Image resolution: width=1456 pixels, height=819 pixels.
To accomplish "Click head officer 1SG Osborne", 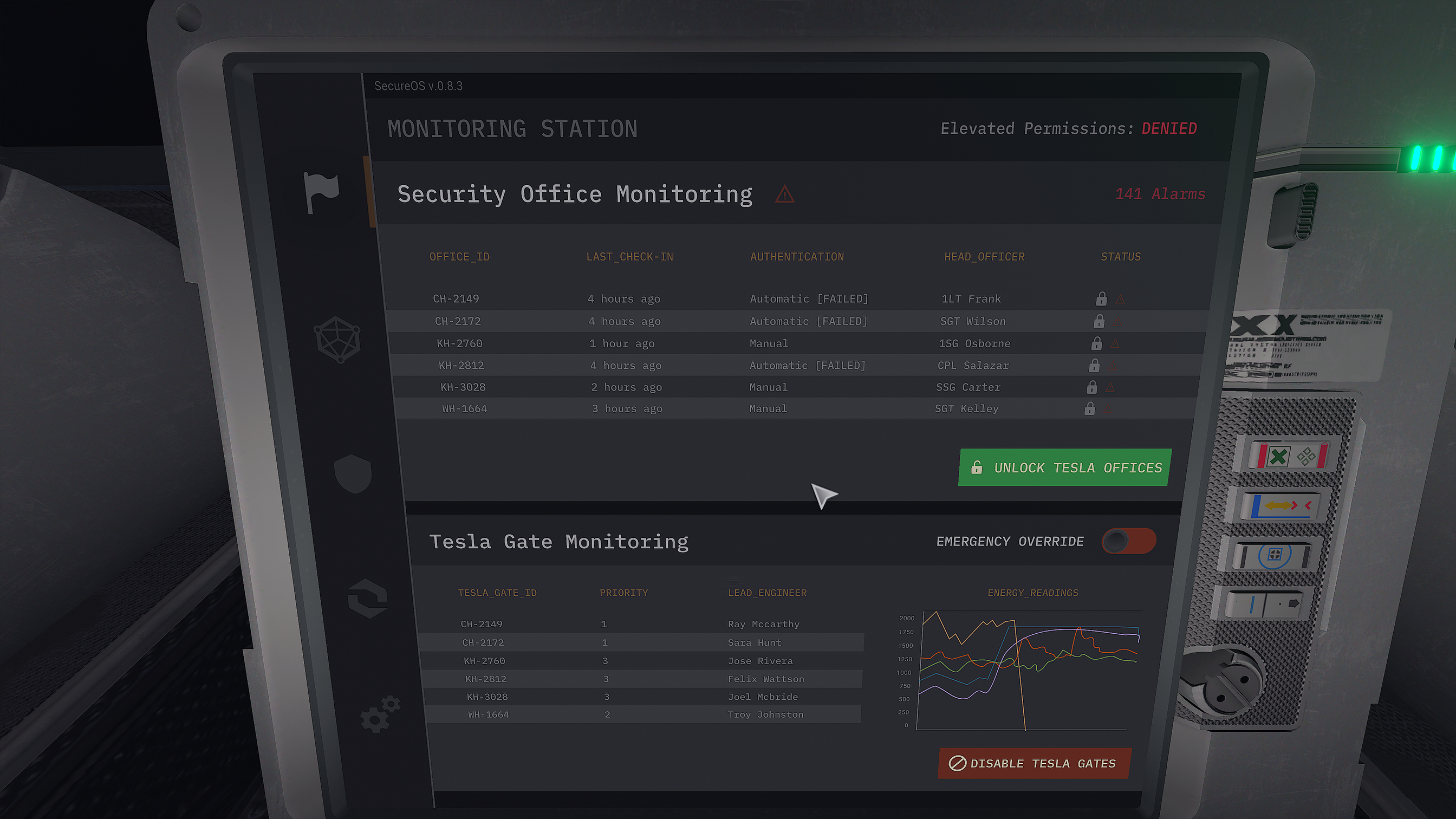I will click(x=974, y=343).
